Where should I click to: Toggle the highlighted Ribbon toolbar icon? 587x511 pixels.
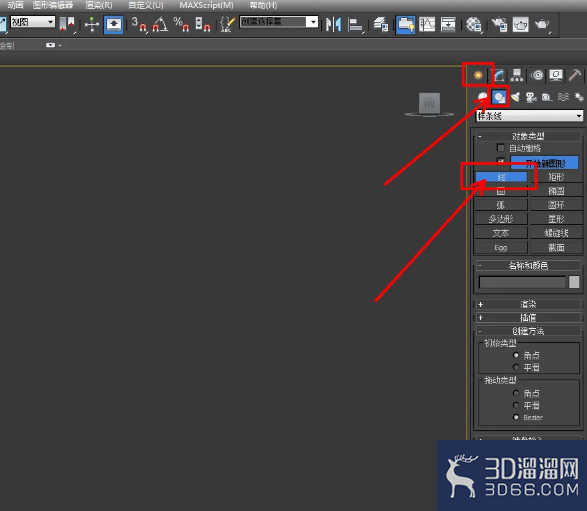[x=405, y=25]
